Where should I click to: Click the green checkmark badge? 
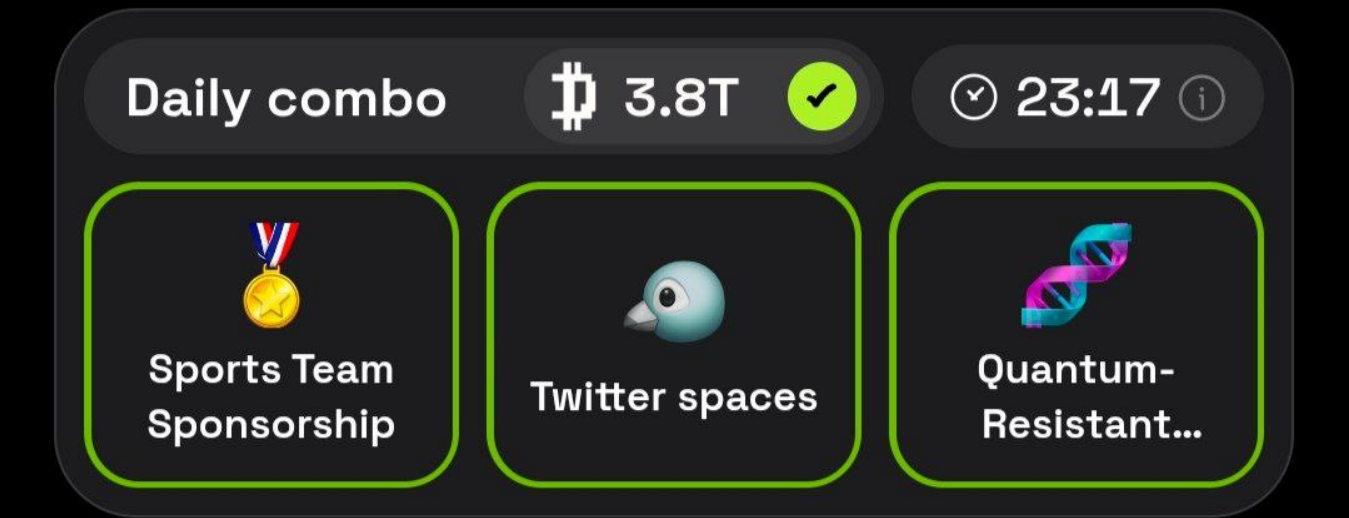[821, 97]
